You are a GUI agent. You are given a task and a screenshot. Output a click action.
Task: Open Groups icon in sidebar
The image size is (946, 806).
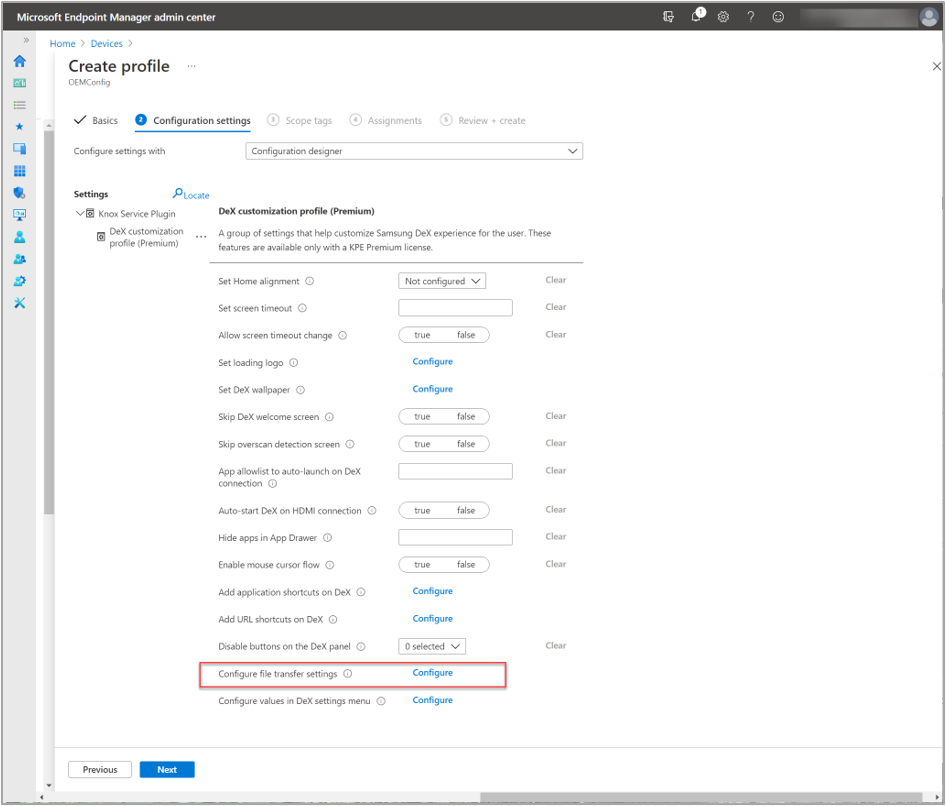(x=19, y=259)
